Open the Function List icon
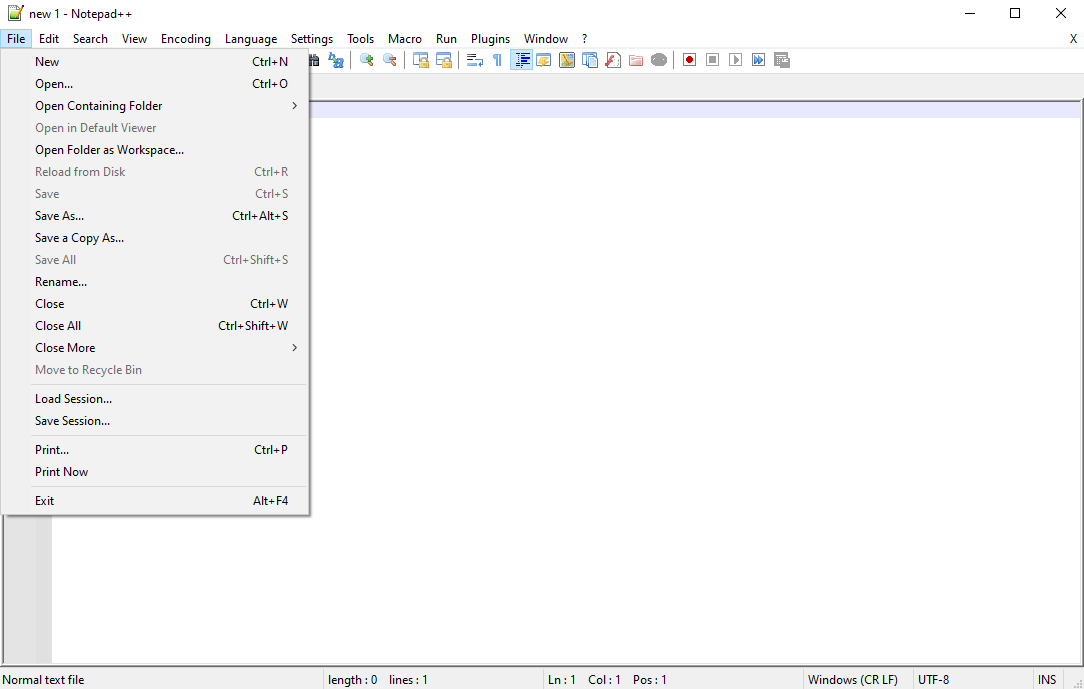The width and height of the screenshot is (1084, 689). coord(613,60)
